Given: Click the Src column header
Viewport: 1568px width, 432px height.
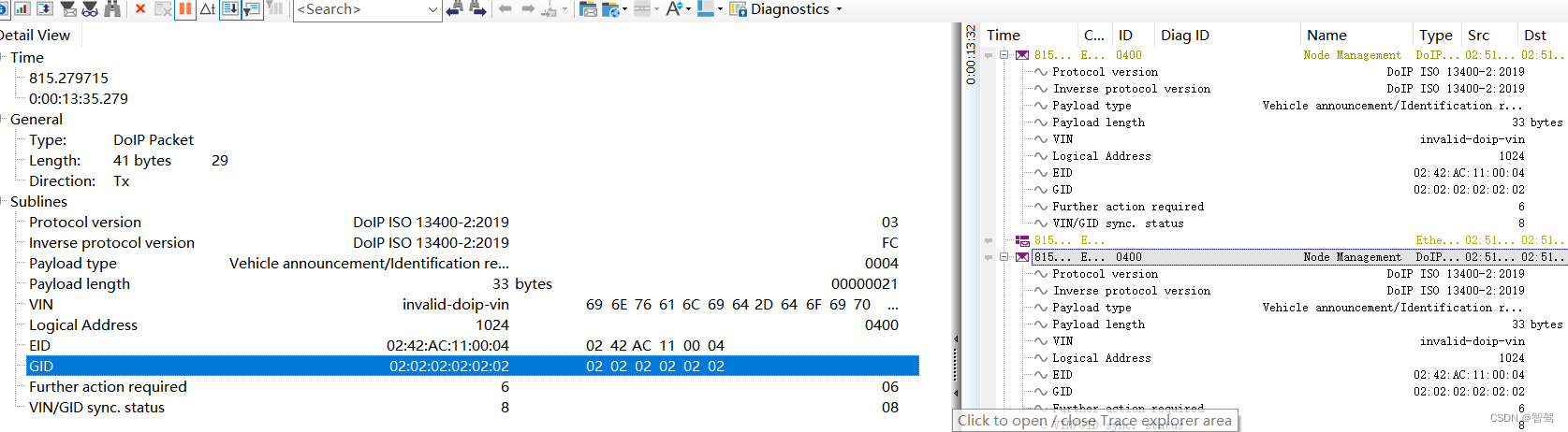Looking at the screenshot, I should click(1478, 35).
